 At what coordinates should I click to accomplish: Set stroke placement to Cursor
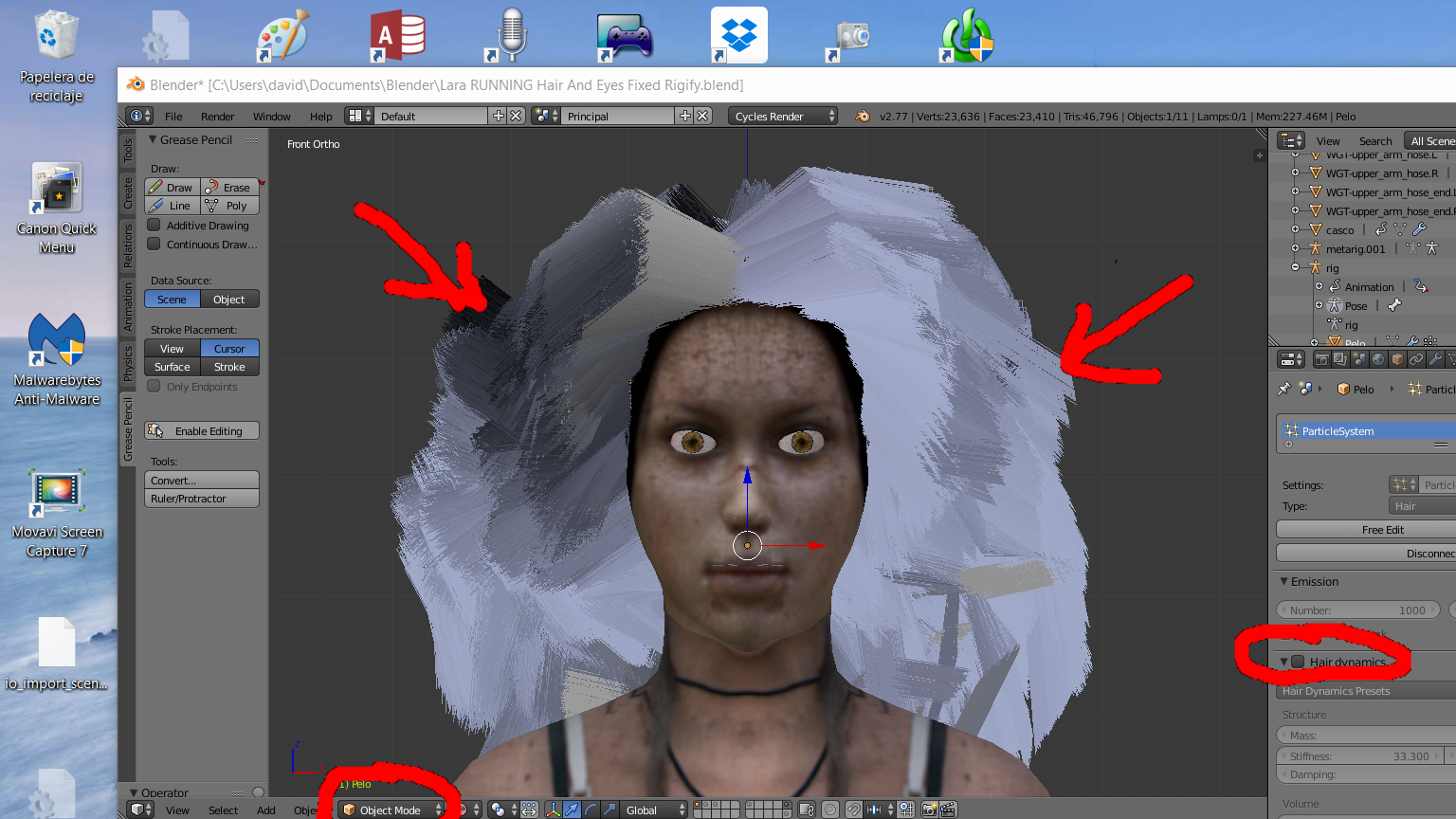(x=229, y=349)
